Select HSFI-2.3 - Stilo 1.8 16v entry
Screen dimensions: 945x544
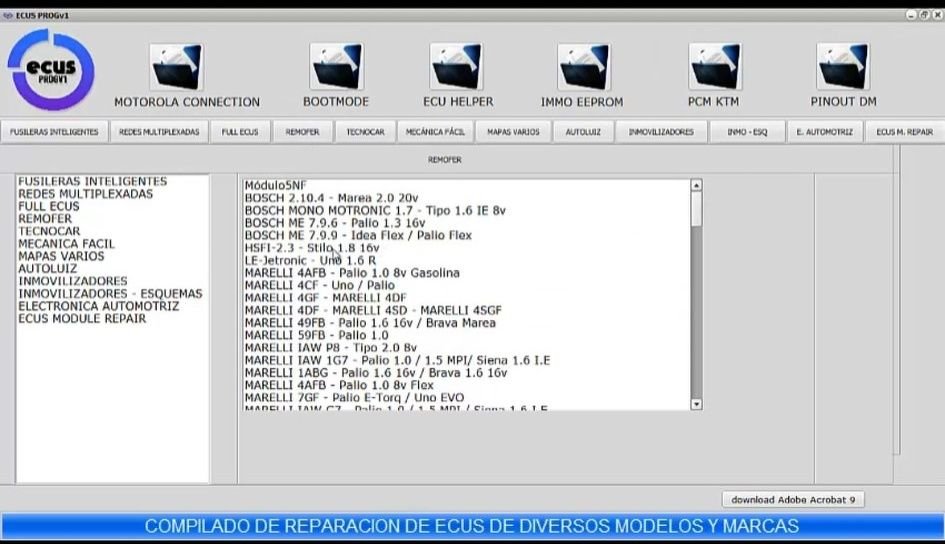[311, 248]
